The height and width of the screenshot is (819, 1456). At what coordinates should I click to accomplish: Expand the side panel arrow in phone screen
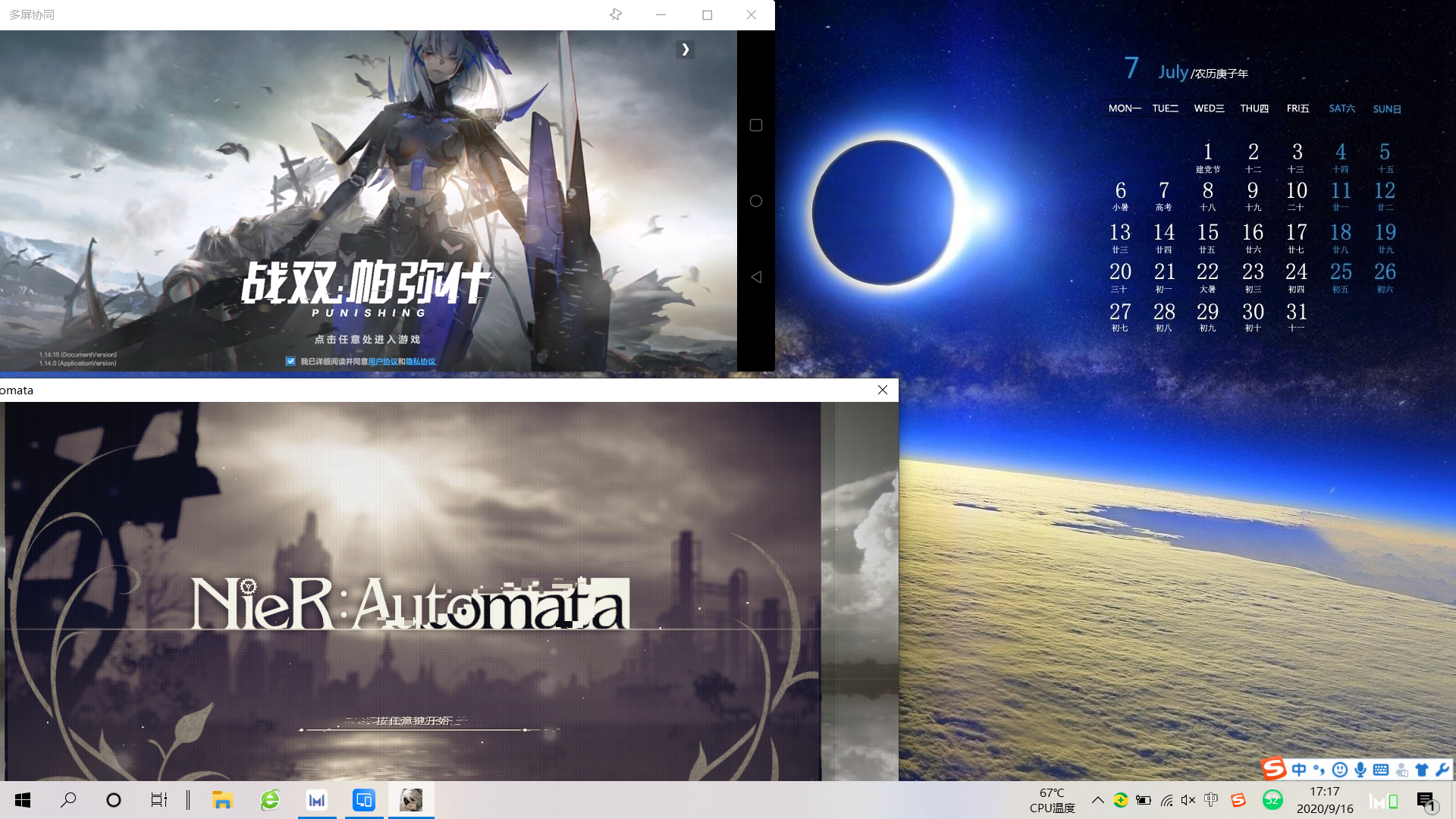(x=686, y=49)
